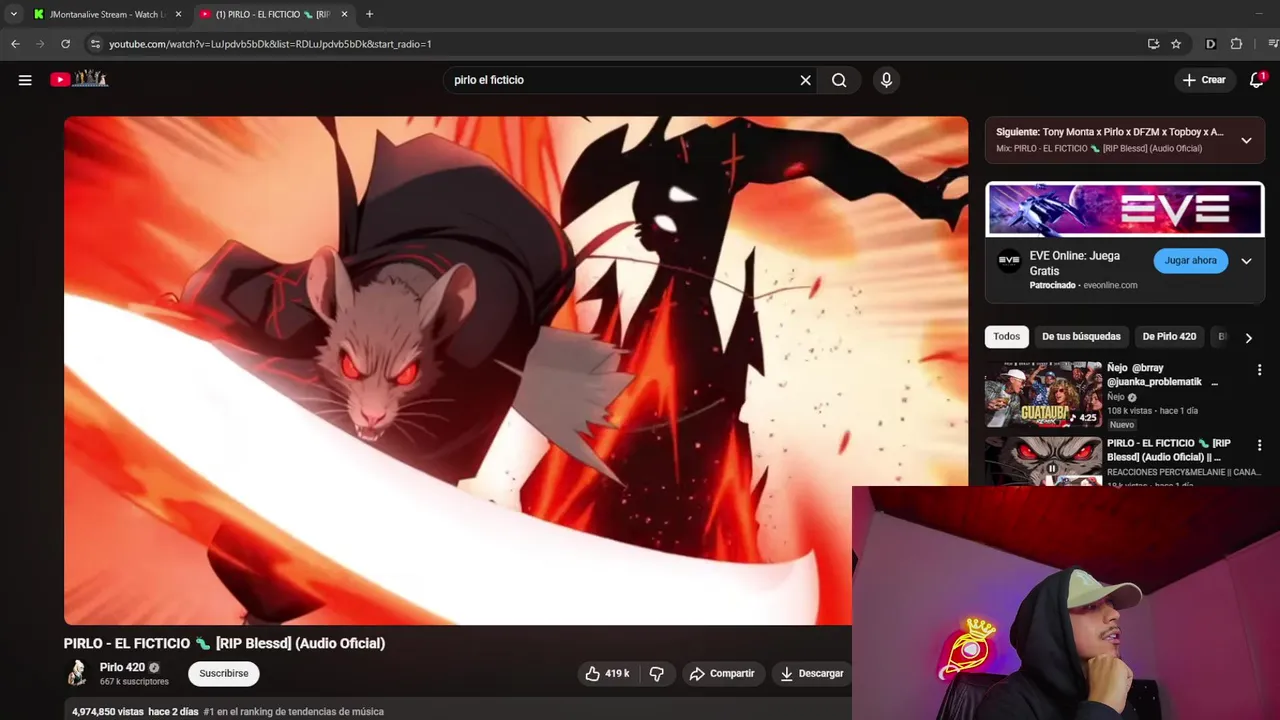Click the EVE Online ad banner
This screenshot has width=1280, height=720.
(x=1125, y=209)
